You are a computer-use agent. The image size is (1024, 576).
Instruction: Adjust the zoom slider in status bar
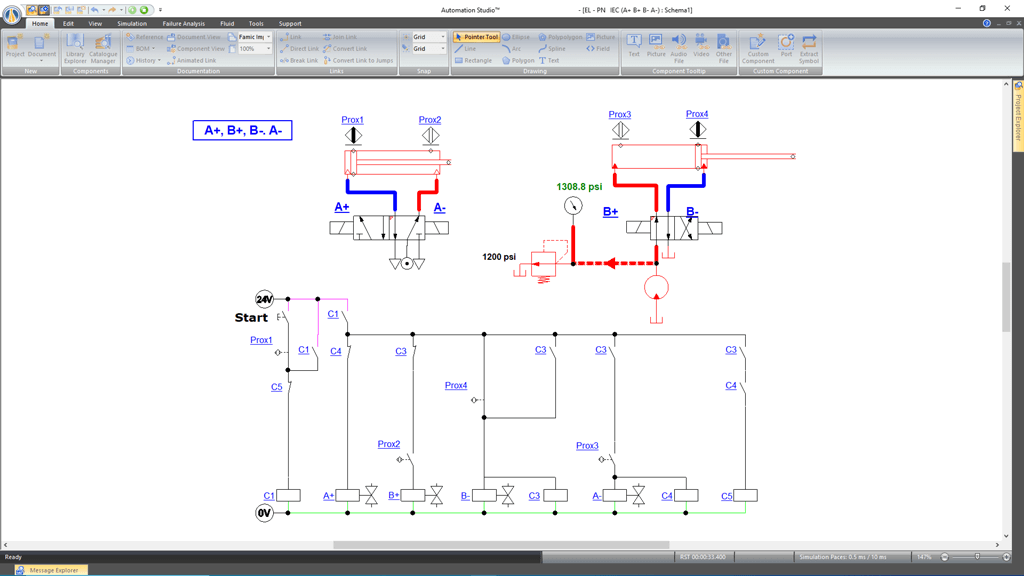977,557
